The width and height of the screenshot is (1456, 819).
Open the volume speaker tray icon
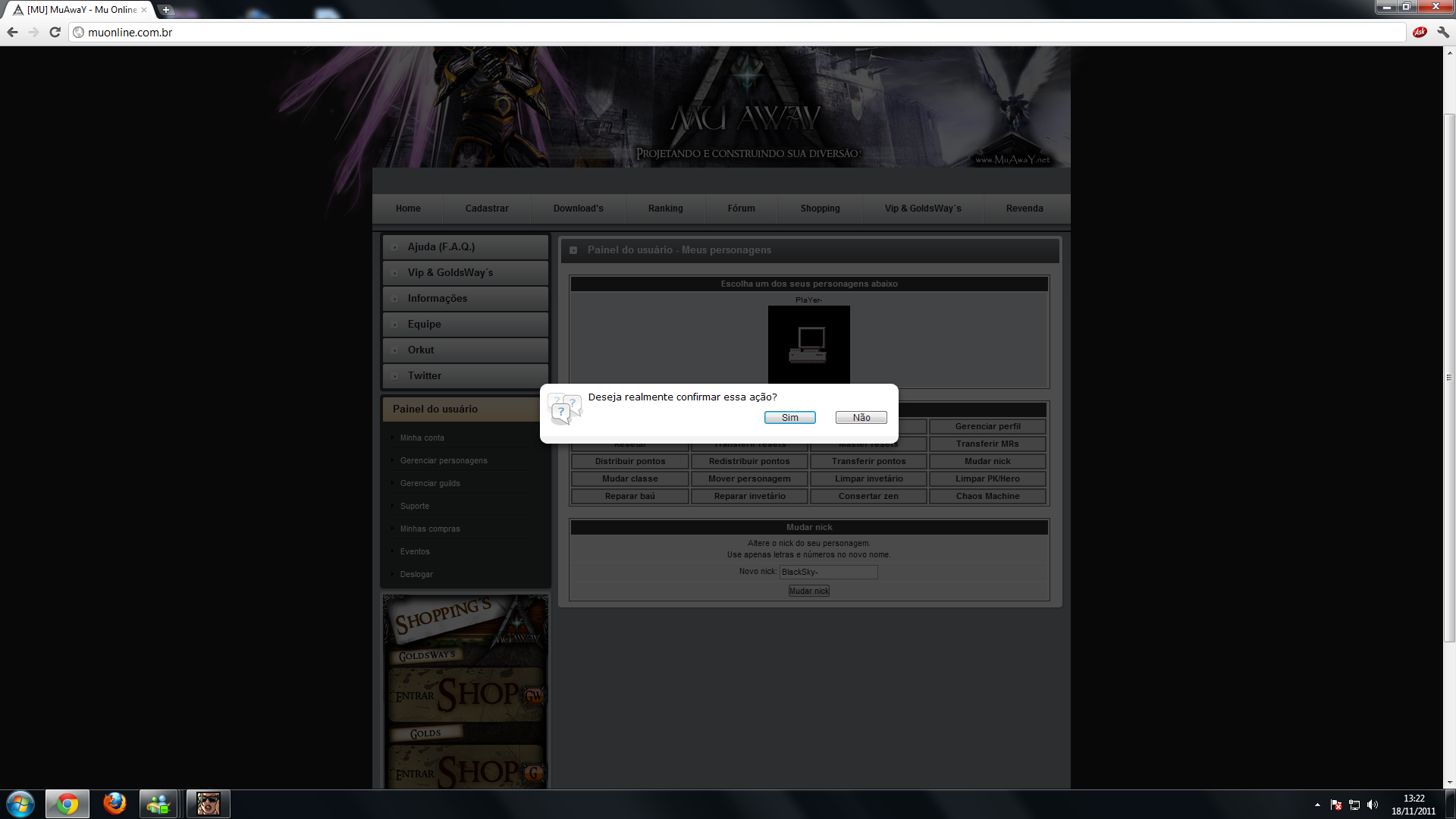(1373, 805)
